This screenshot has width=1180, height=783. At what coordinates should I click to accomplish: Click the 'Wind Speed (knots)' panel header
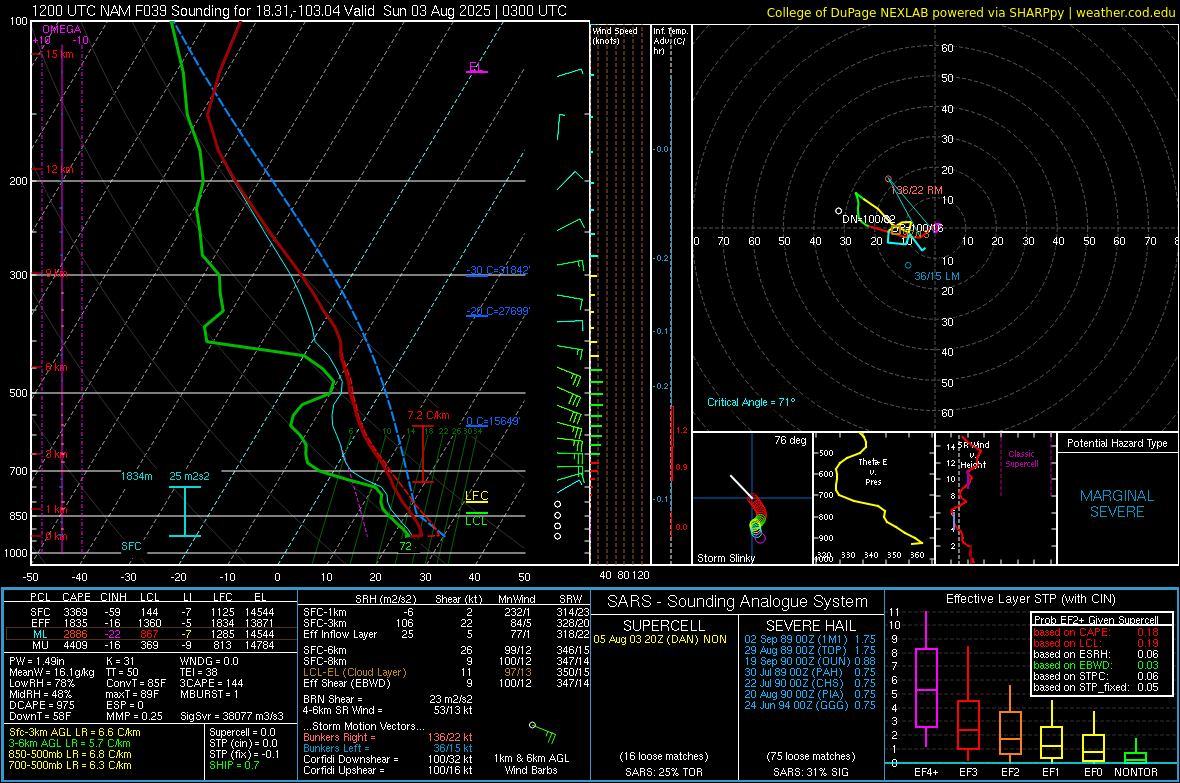coord(615,35)
